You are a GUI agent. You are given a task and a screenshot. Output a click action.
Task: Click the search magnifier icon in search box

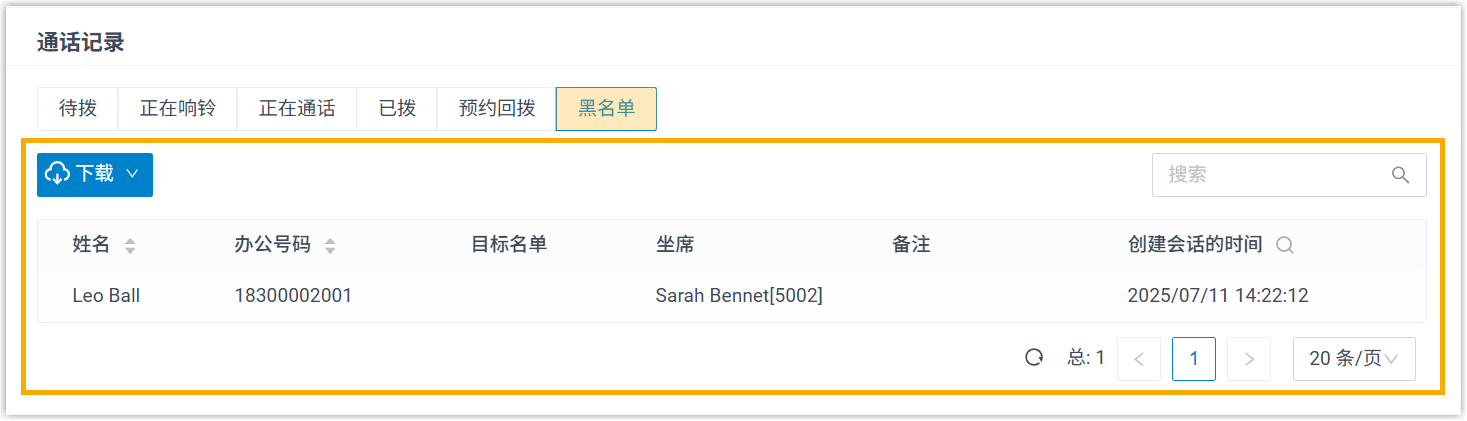tap(1400, 175)
